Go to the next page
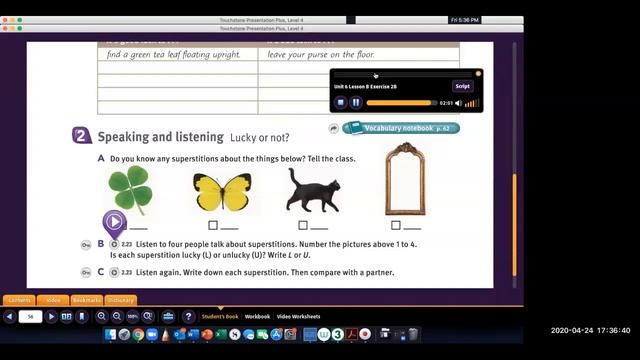Image resolution: width=640 pixels, height=360 pixels. [51, 316]
